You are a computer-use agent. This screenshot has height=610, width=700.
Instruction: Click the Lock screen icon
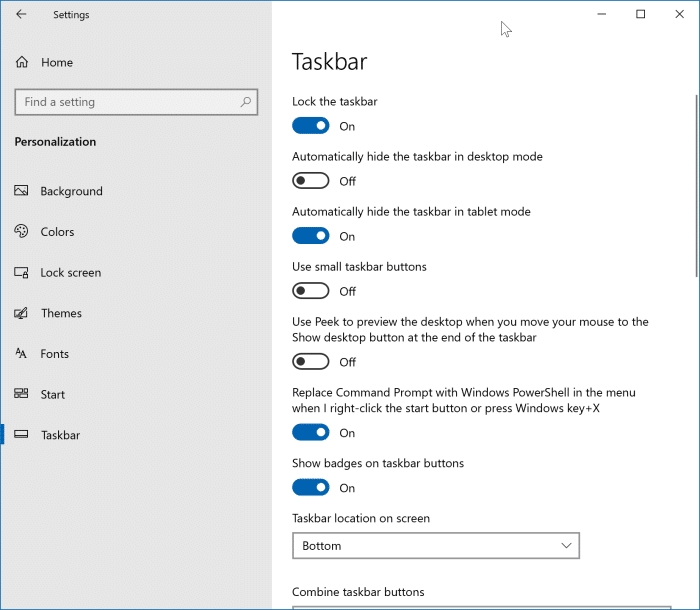click(x=21, y=272)
